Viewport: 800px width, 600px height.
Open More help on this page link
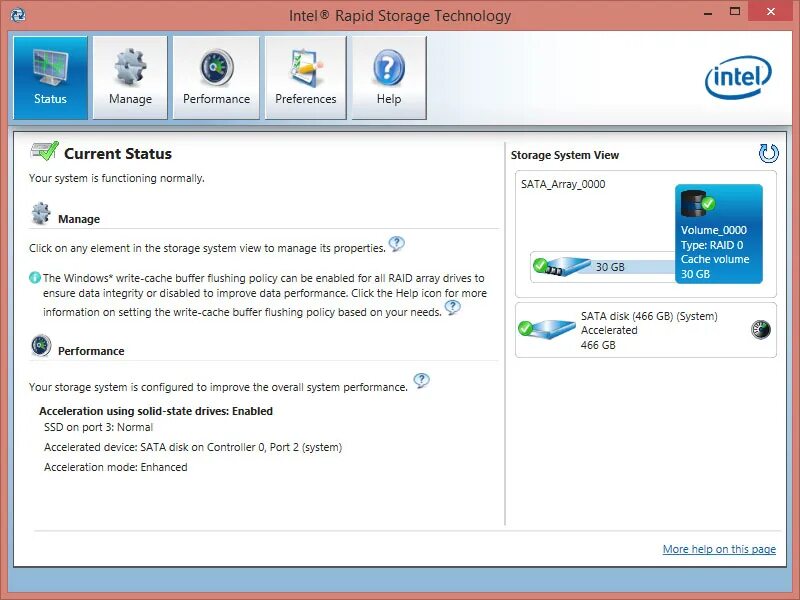(x=719, y=549)
